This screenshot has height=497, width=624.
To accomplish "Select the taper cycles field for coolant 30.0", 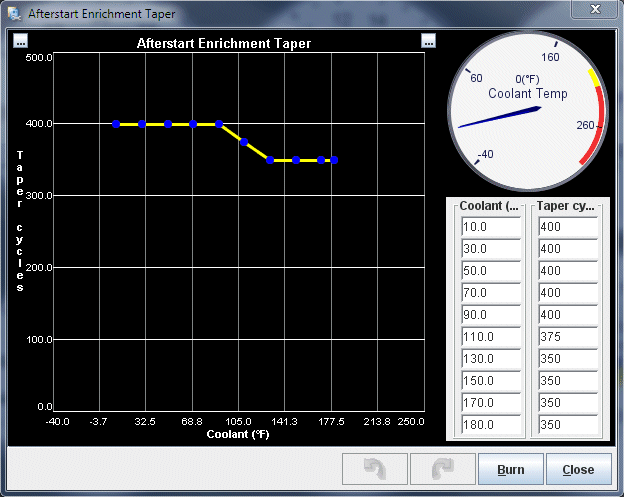I will pos(568,249).
